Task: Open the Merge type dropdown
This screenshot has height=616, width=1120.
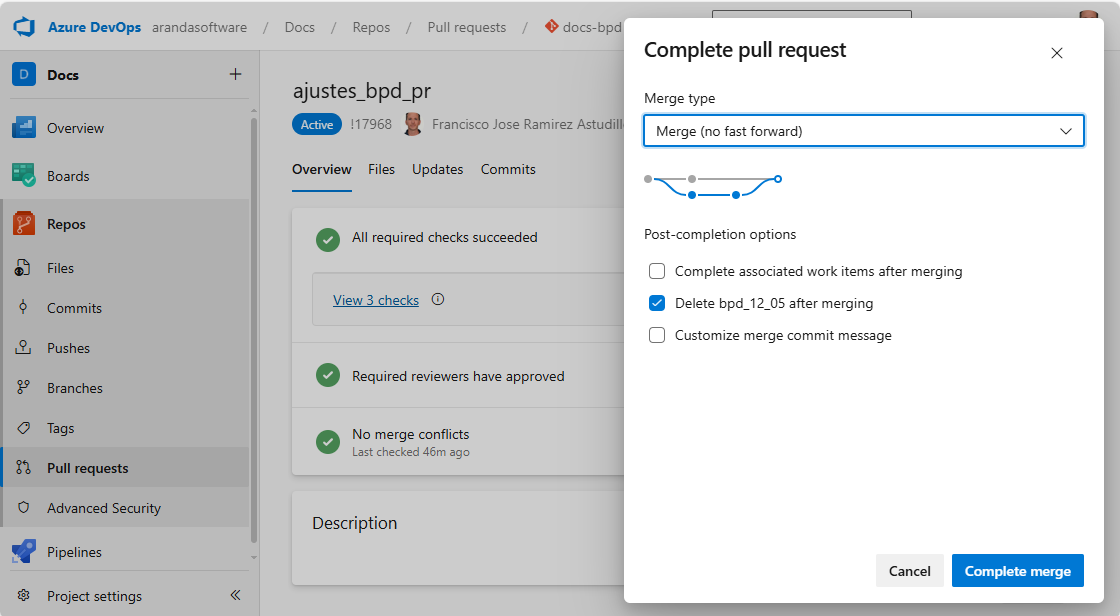Action: tap(864, 131)
